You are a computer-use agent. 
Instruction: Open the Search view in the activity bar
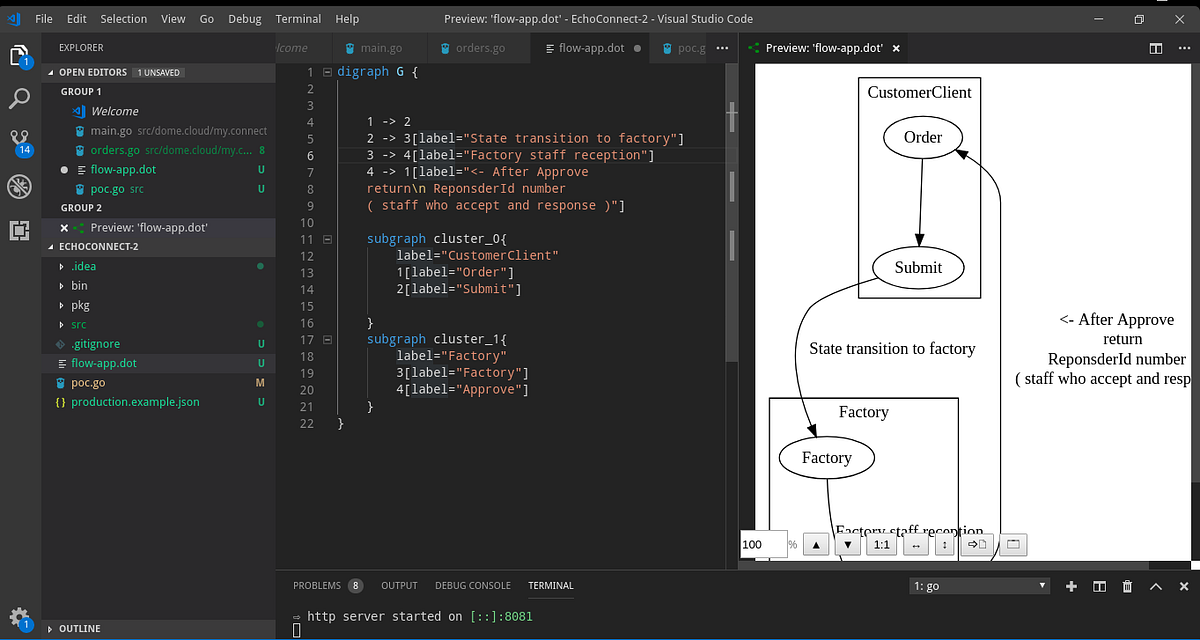(x=20, y=98)
